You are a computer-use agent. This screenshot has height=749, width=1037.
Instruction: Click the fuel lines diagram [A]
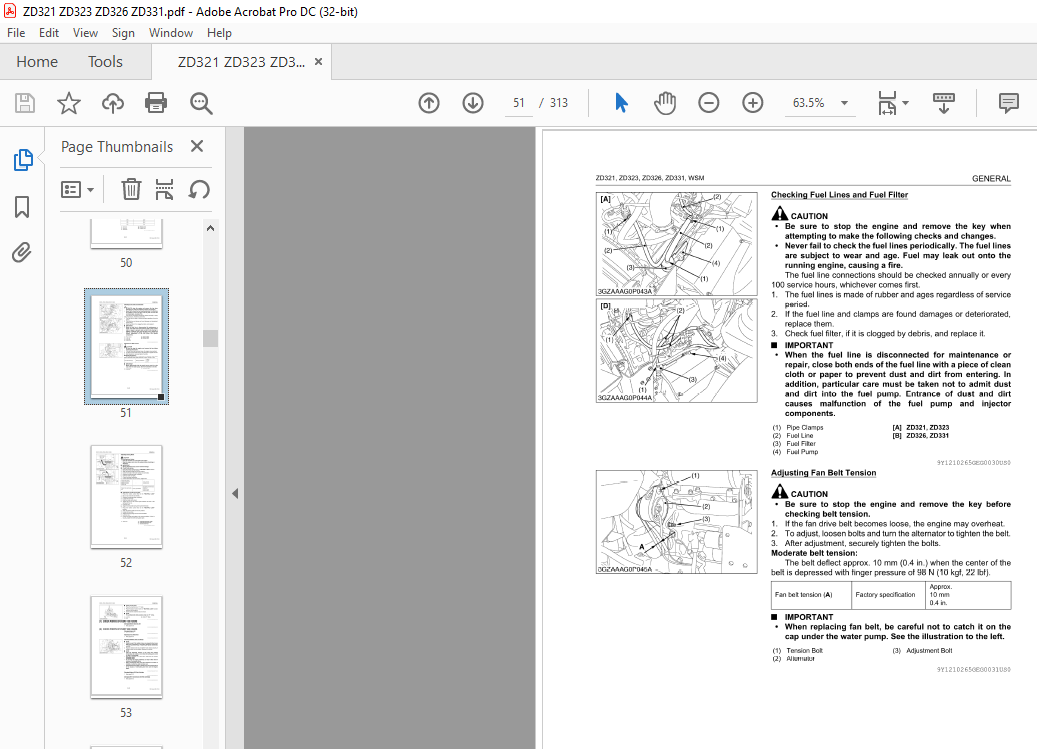tap(677, 244)
